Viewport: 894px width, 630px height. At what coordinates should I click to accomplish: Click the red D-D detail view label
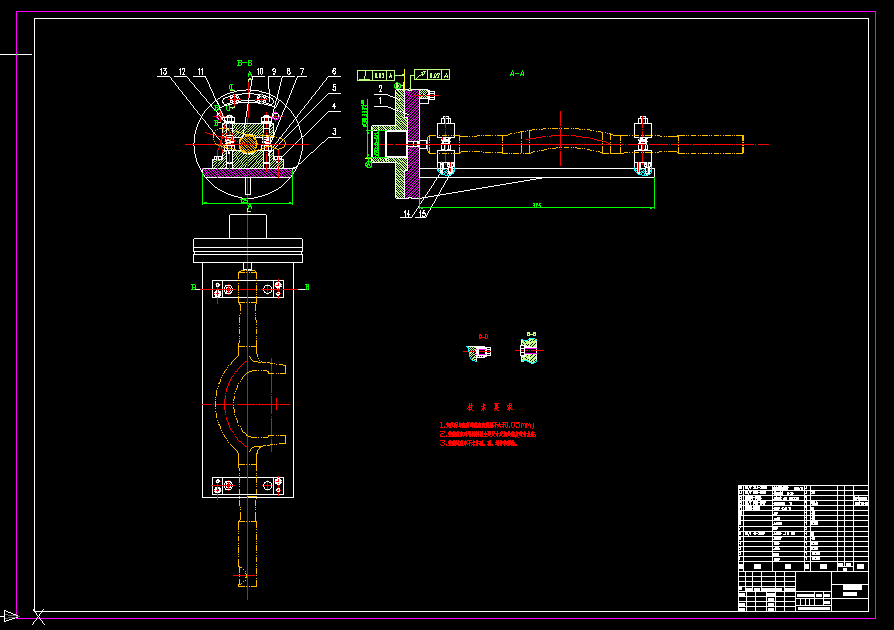click(x=483, y=337)
